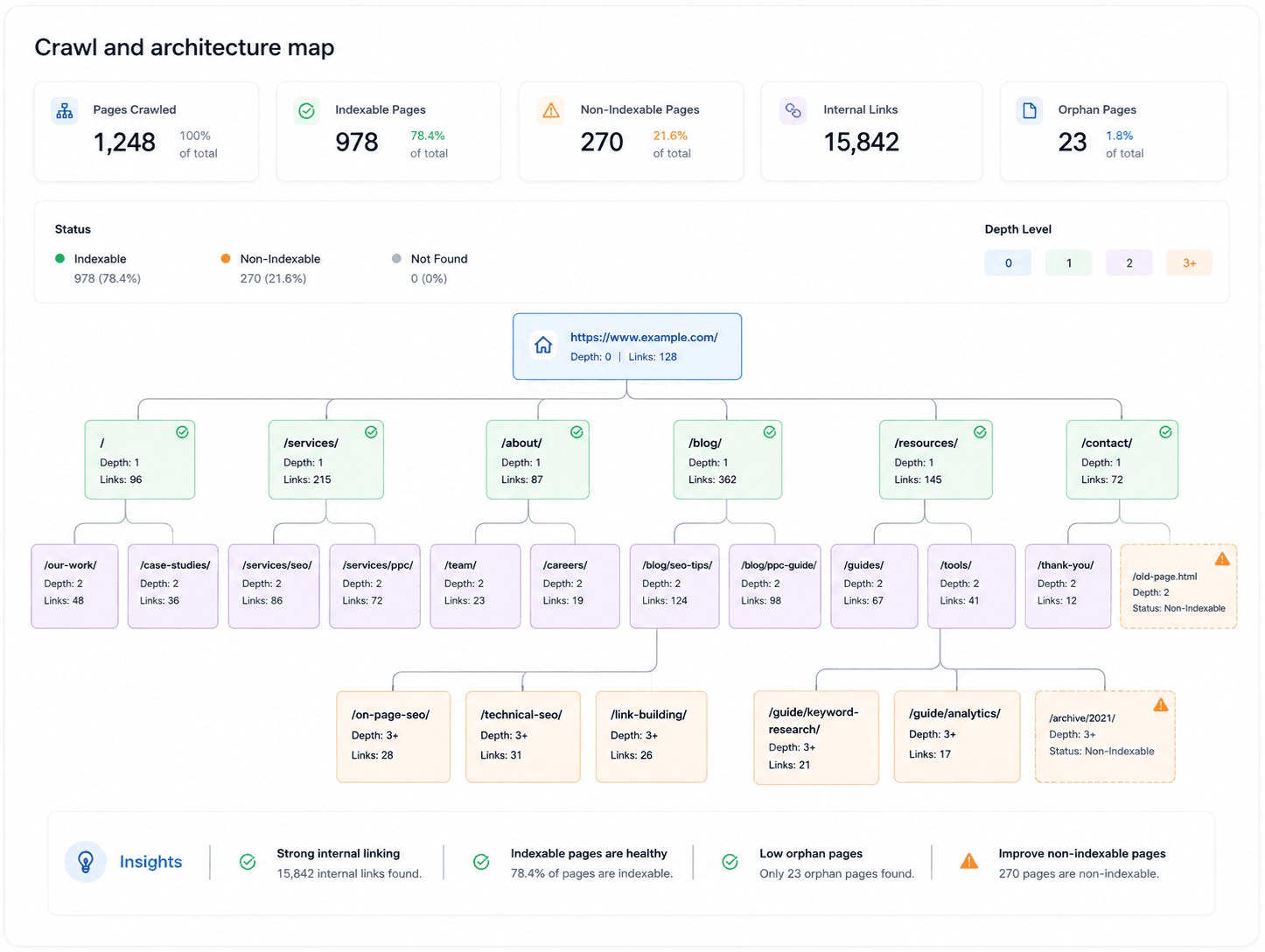The image size is (1265, 952).
Task: Select the /our-work/ tree node
Action: tap(74, 586)
